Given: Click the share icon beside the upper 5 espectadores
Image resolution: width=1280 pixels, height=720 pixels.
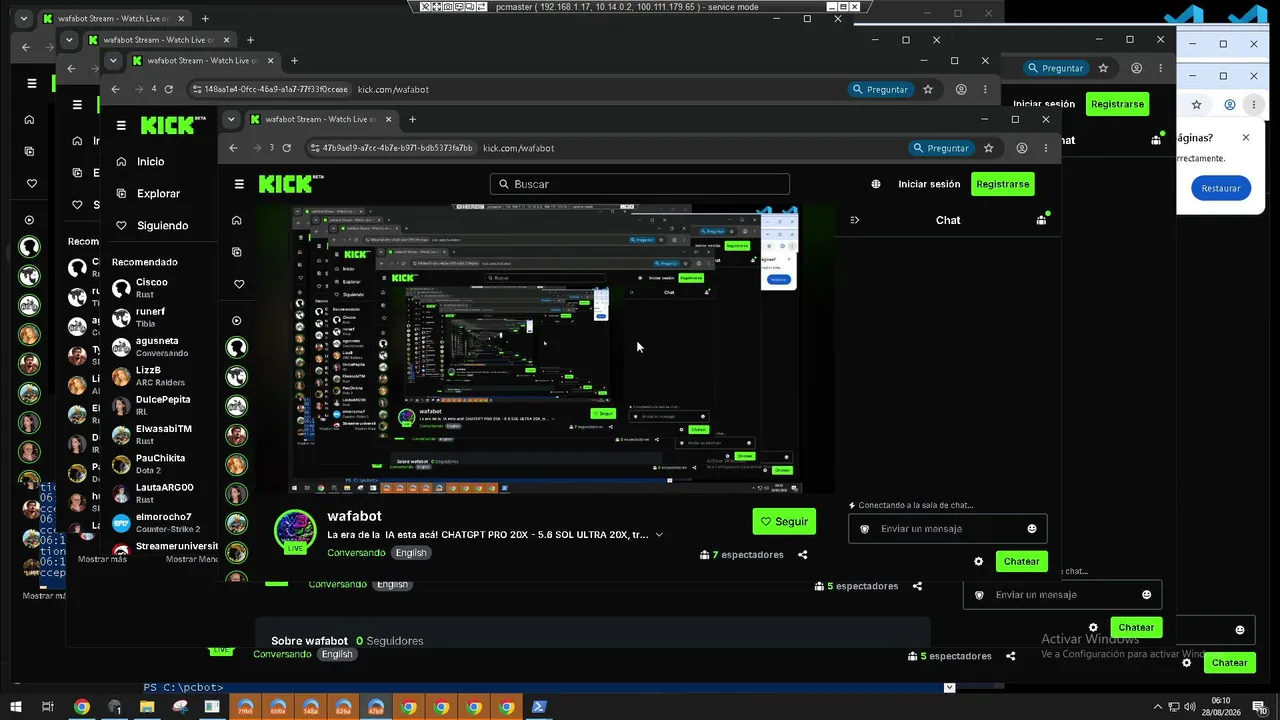Looking at the screenshot, I should click(917, 586).
